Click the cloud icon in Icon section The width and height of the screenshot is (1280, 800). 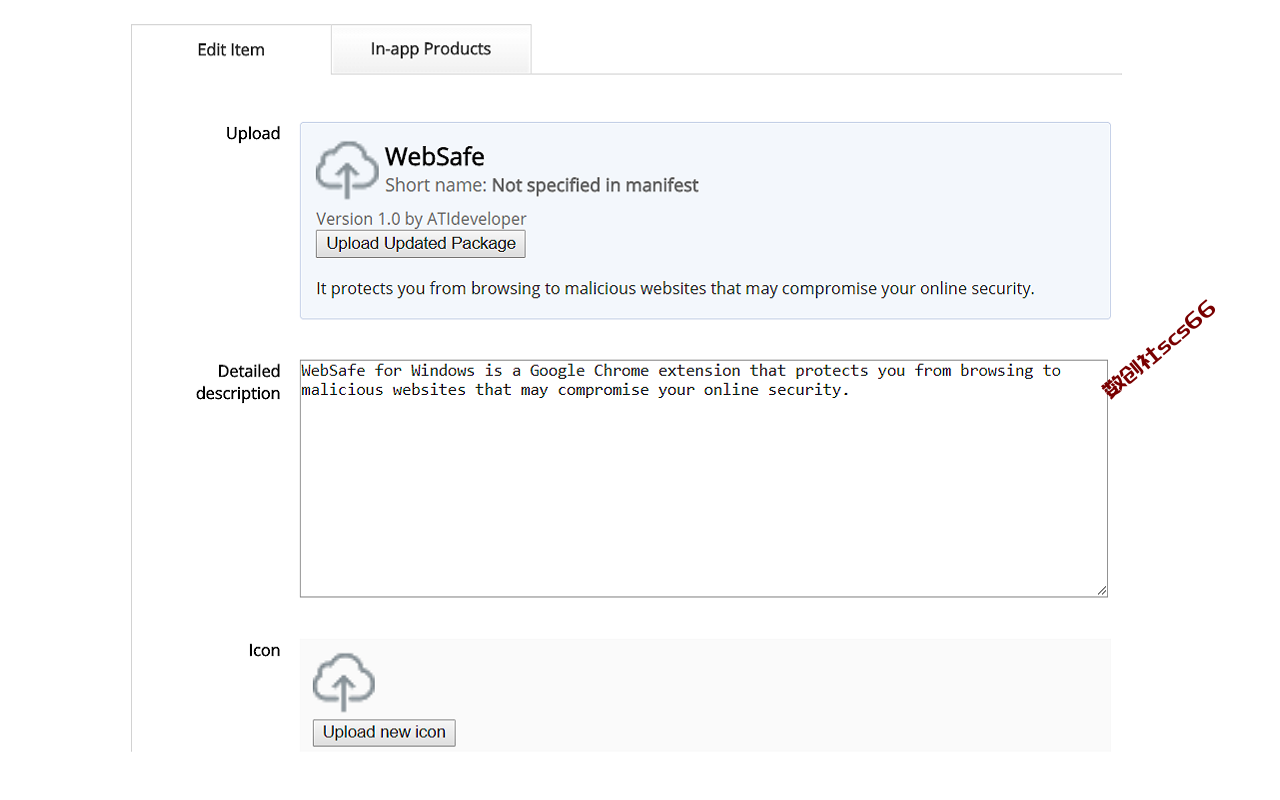click(x=344, y=682)
